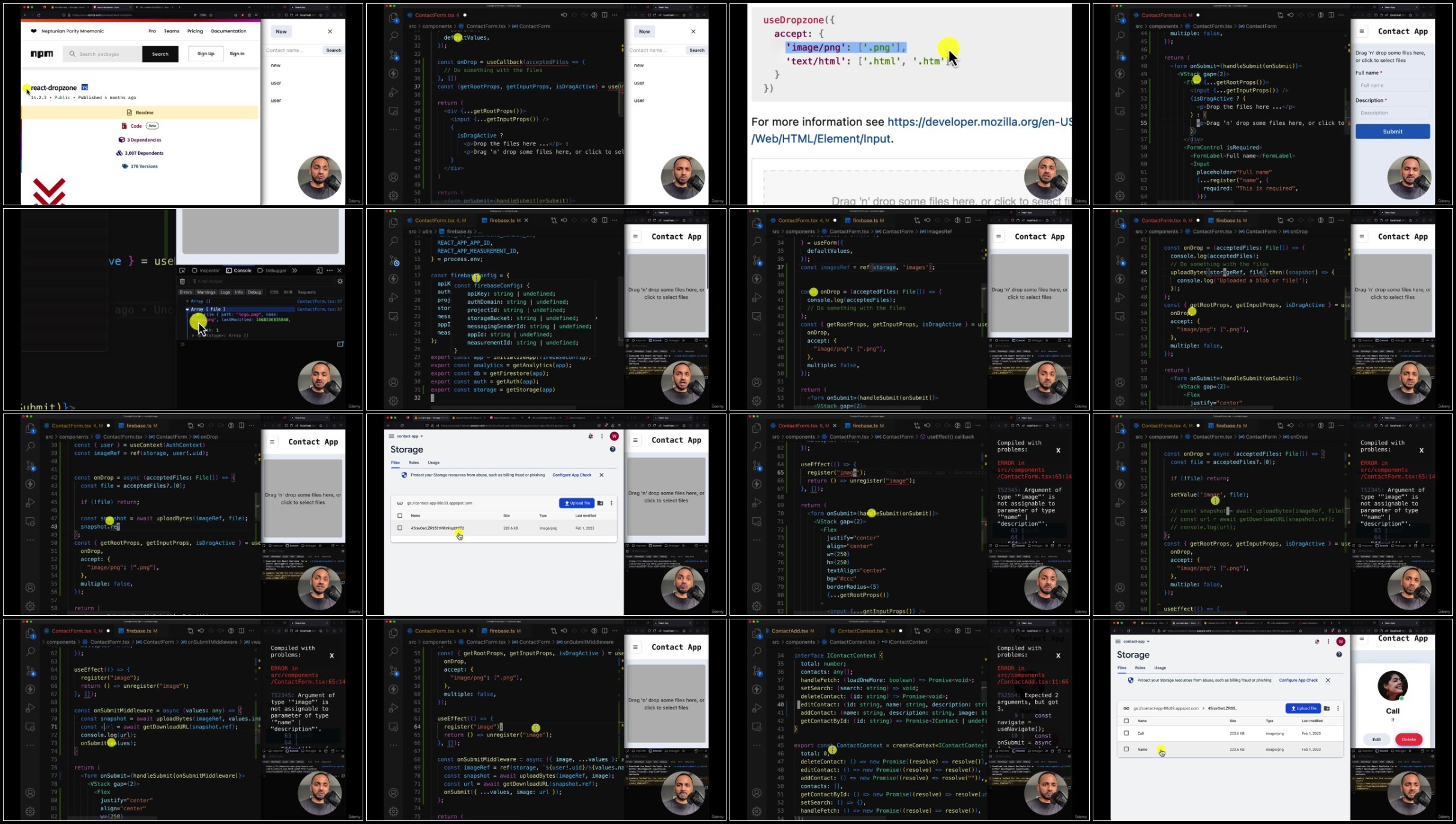
Task: Click the link icon beside gs://contact-app-88c03.appspot.com in lone-file frame
Action: click(400, 503)
